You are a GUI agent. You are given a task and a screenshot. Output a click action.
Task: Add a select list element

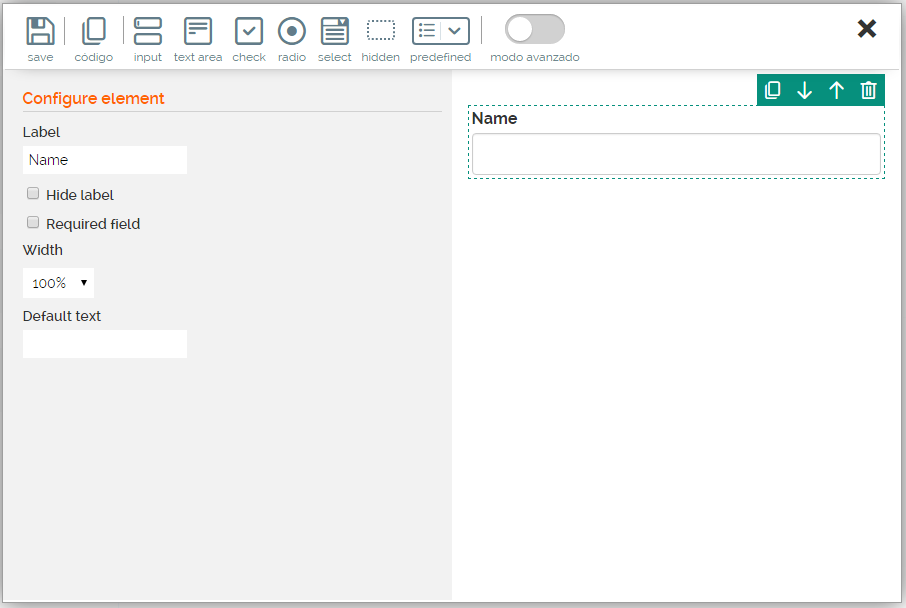(x=335, y=32)
